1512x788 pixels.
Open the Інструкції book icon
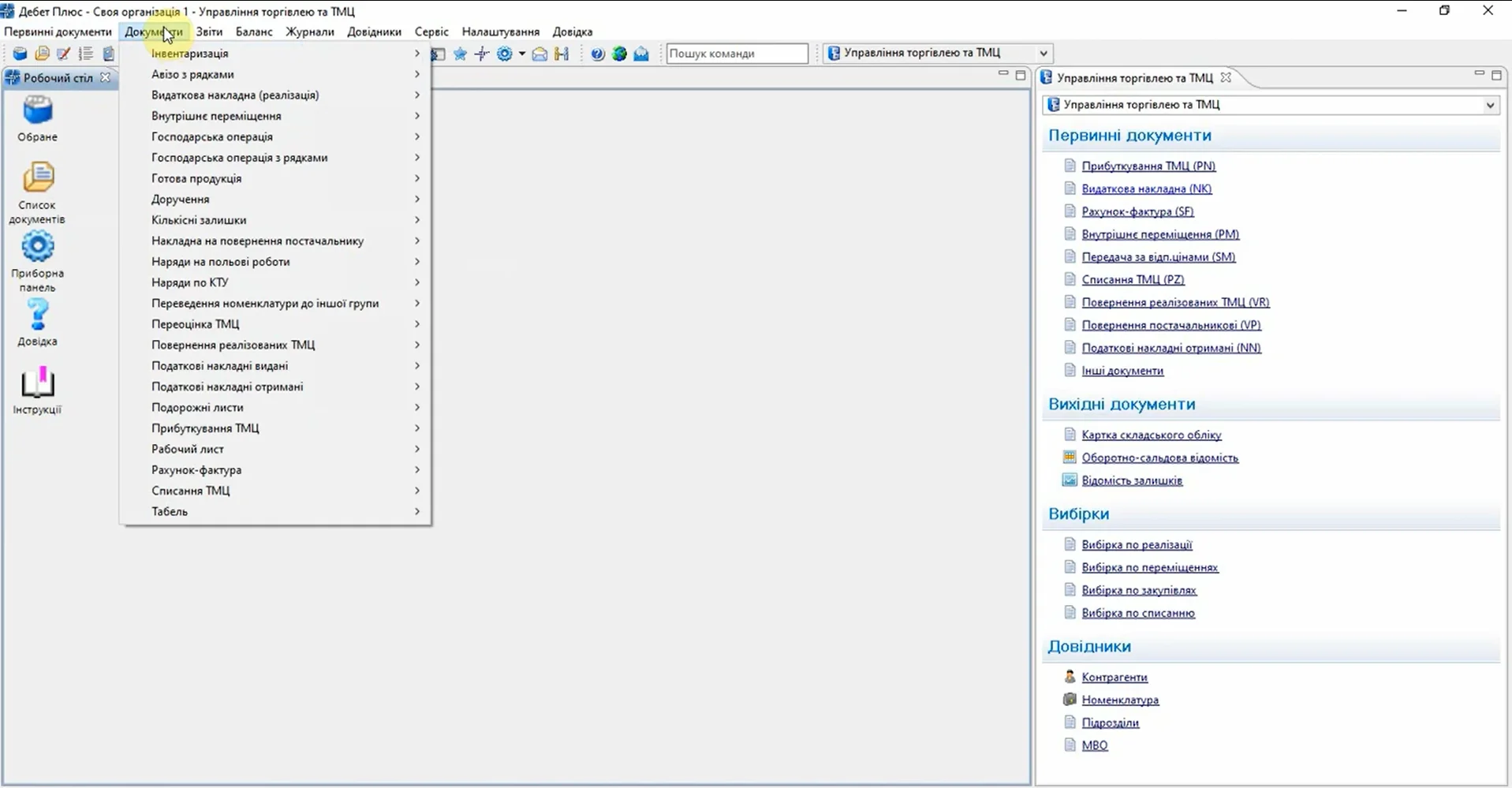(x=37, y=383)
